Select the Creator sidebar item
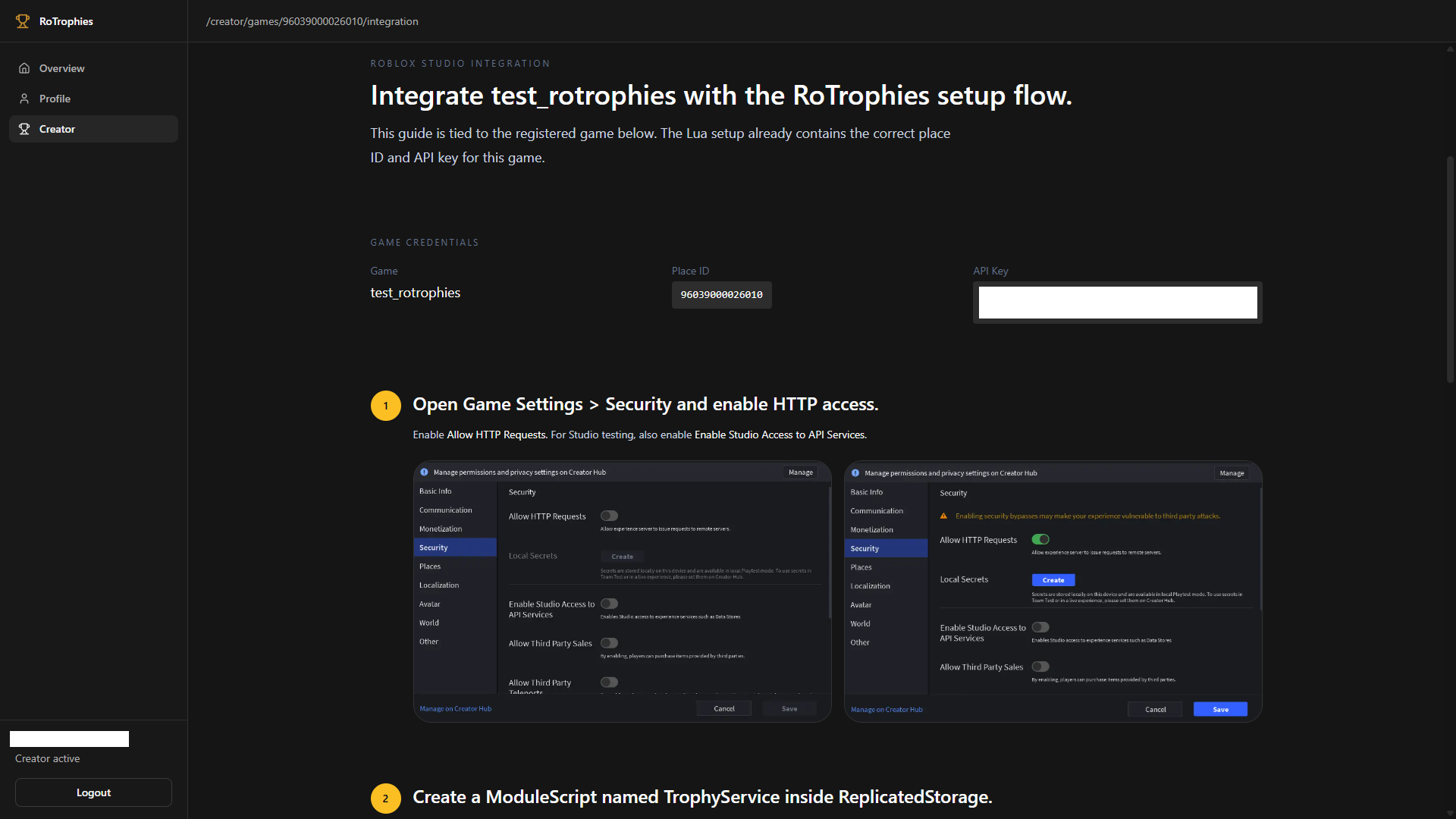 click(93, 129)
